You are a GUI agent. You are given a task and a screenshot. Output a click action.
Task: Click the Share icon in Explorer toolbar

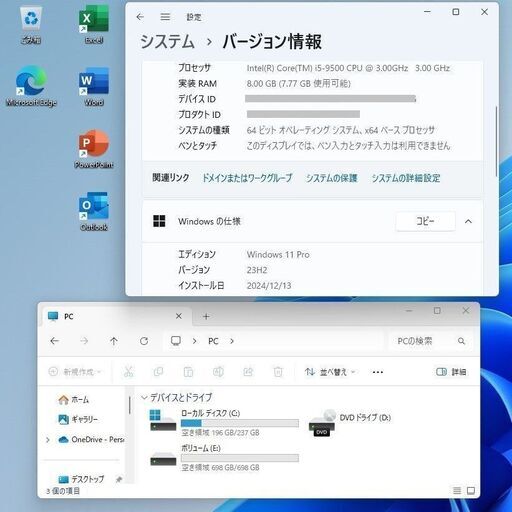(248, 372)
